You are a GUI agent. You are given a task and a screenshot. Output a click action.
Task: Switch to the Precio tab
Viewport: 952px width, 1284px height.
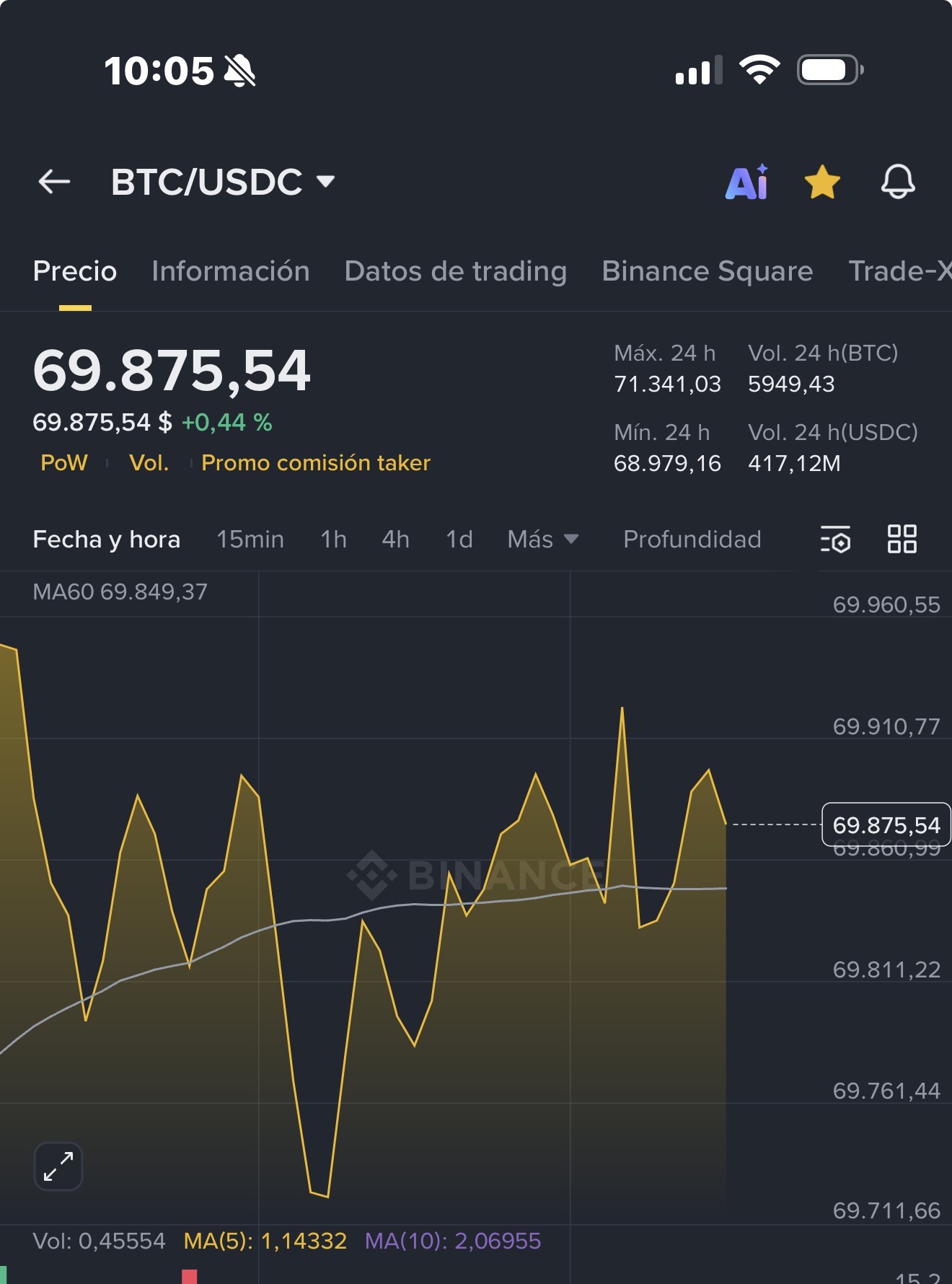click(75, 271)
